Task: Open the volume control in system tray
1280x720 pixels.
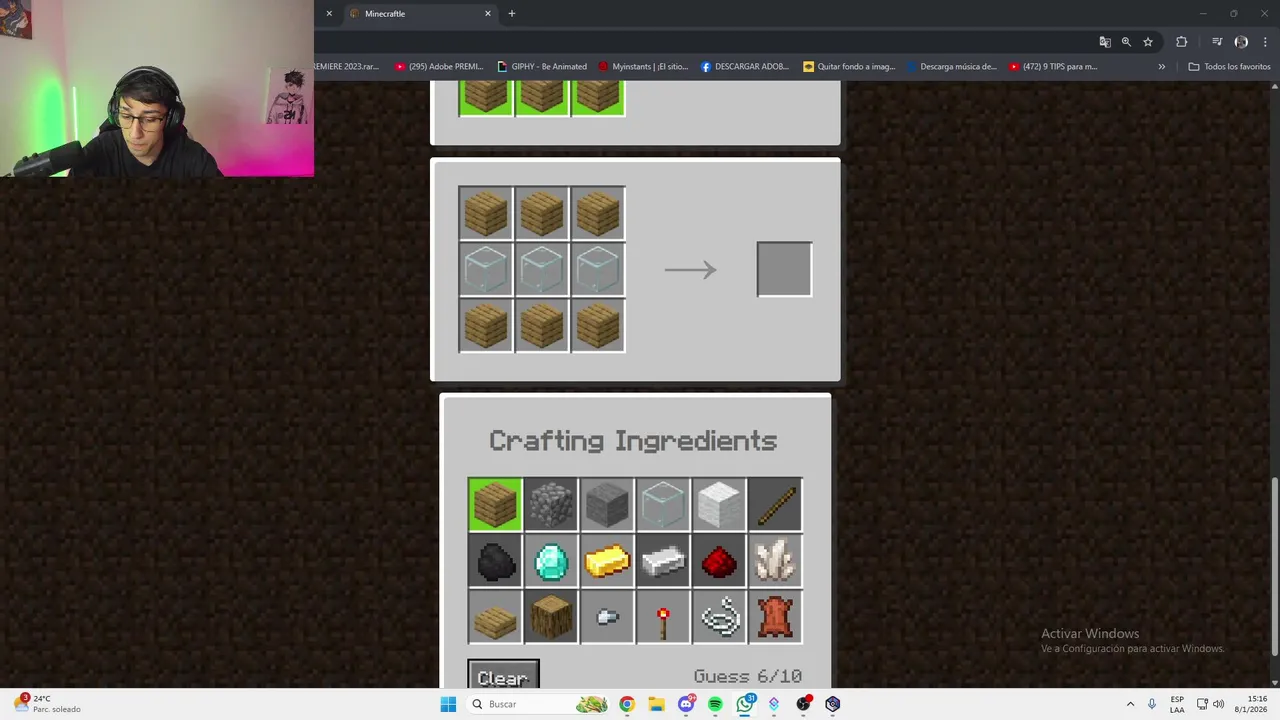Action: click(1218, 704)
